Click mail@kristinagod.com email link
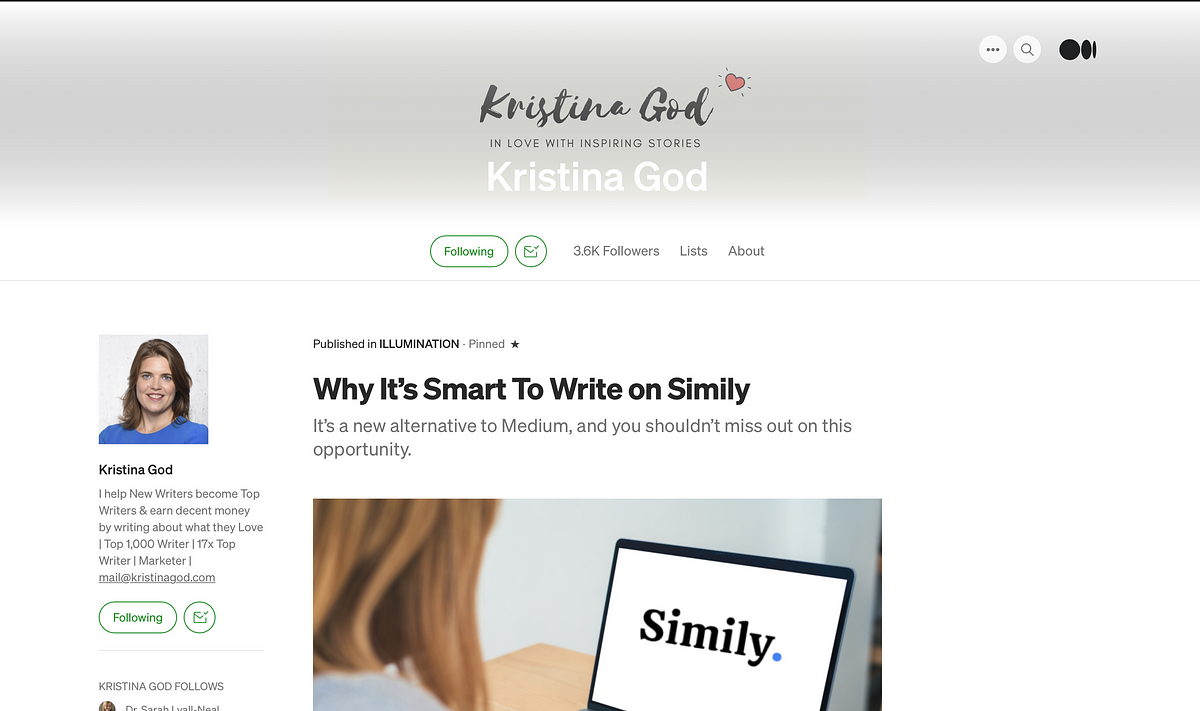 157,577
